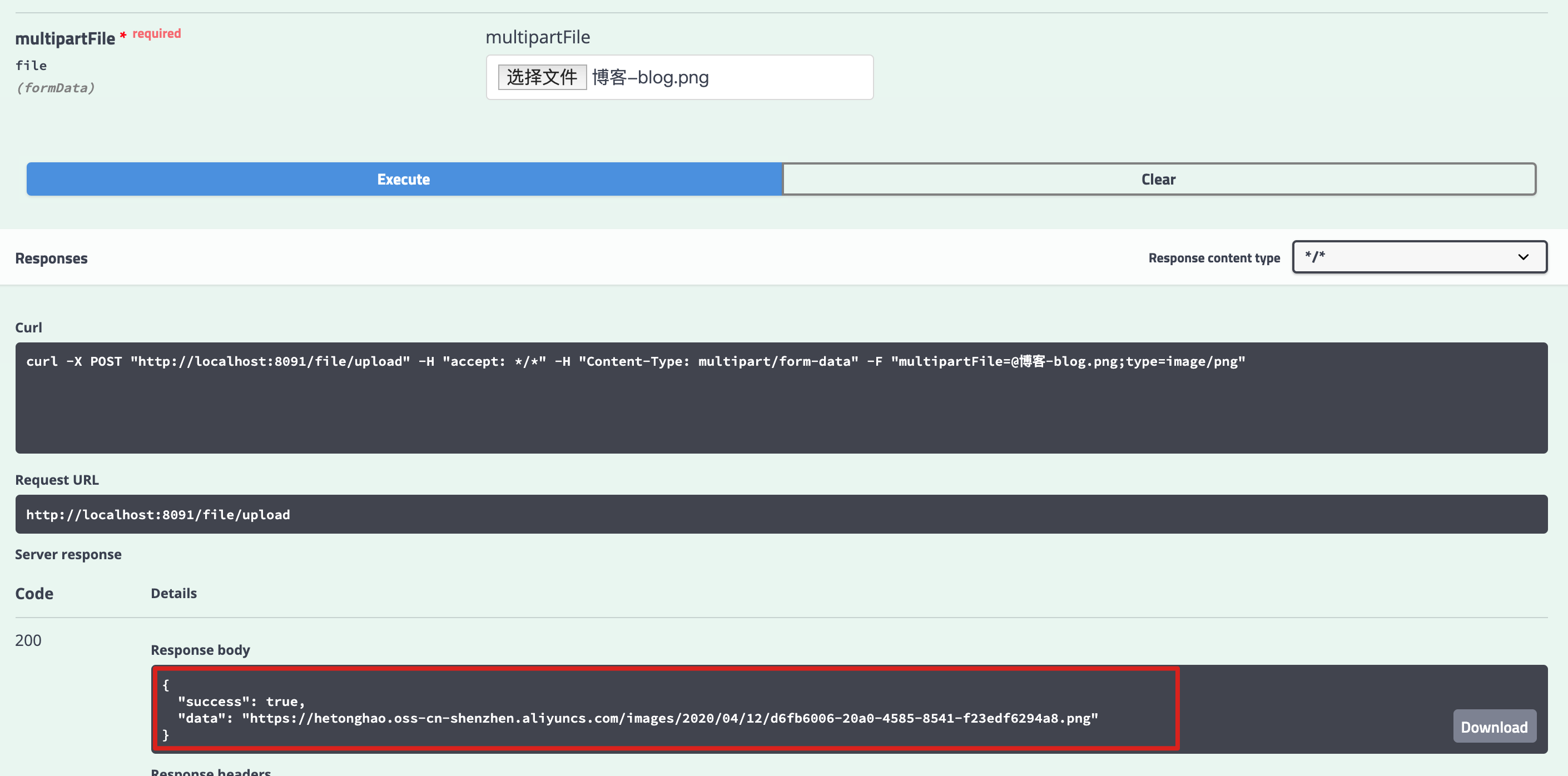The image size is (1568, 776).
Task: Click the "success": true line
Action: click(241, 701)
